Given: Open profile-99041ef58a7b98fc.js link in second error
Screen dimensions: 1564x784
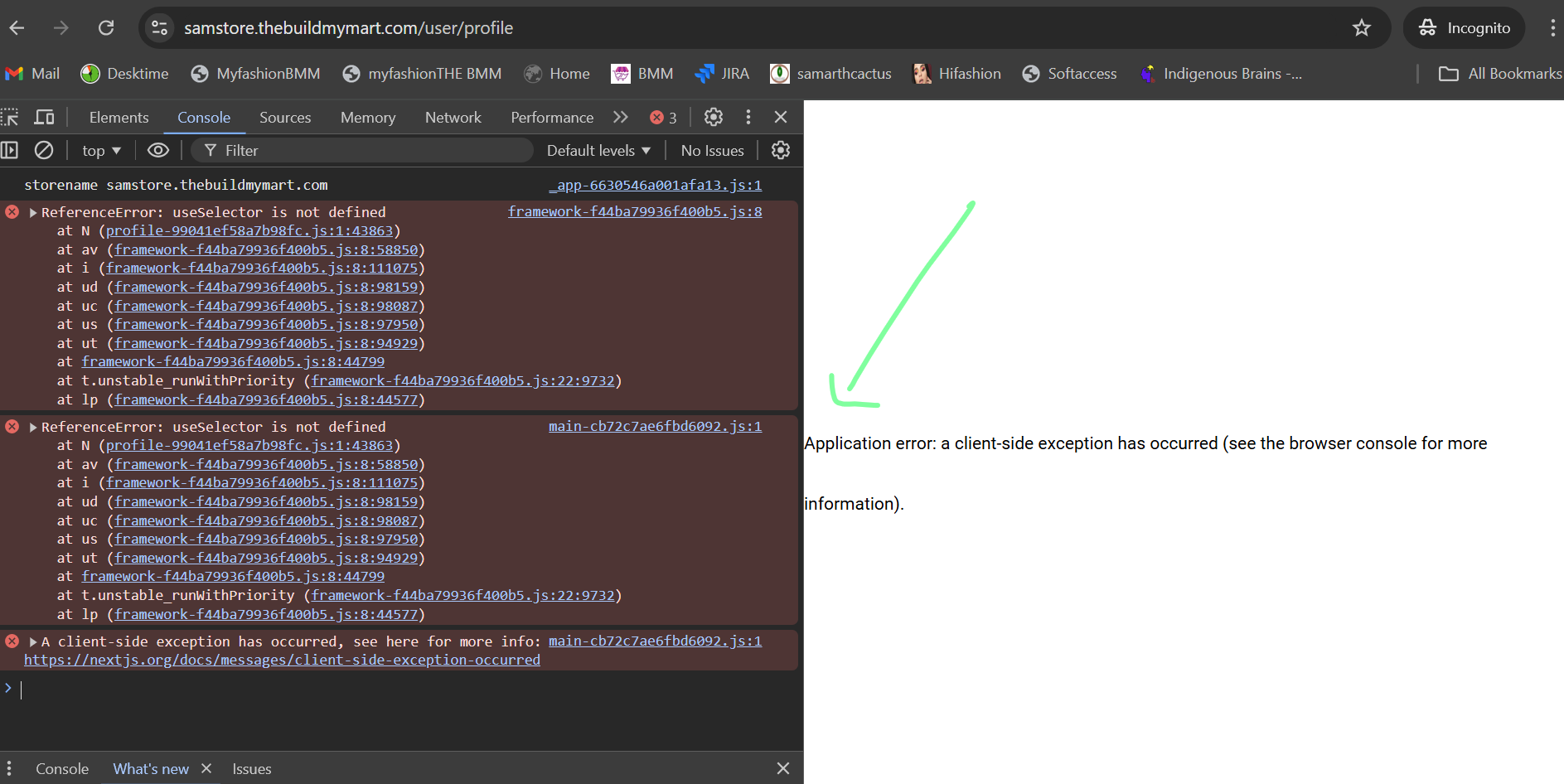Looking at the screenshot, I should pos(249,446).
